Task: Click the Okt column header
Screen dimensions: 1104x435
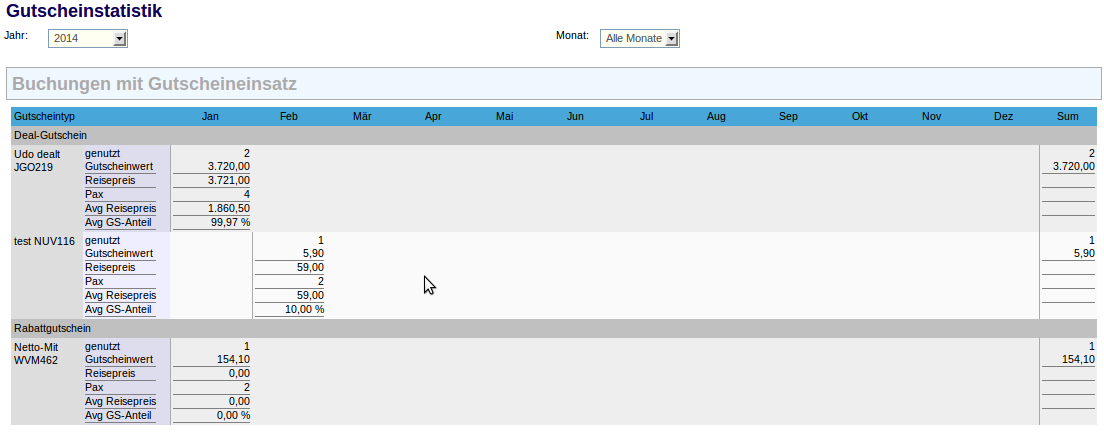Action: coord(859,117)
